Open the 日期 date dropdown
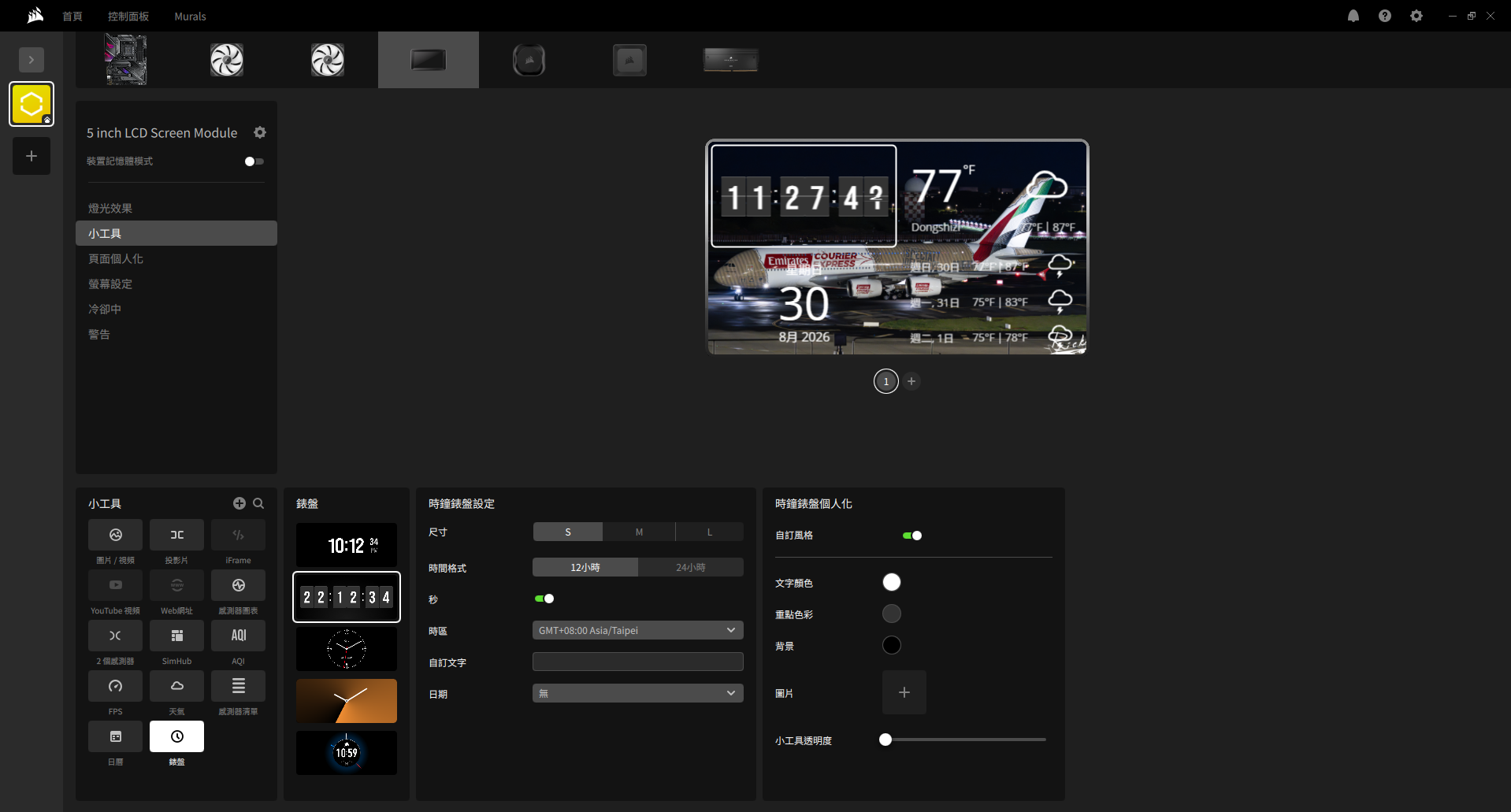This screenshot has width=1511, height=812. pos(638,693)
